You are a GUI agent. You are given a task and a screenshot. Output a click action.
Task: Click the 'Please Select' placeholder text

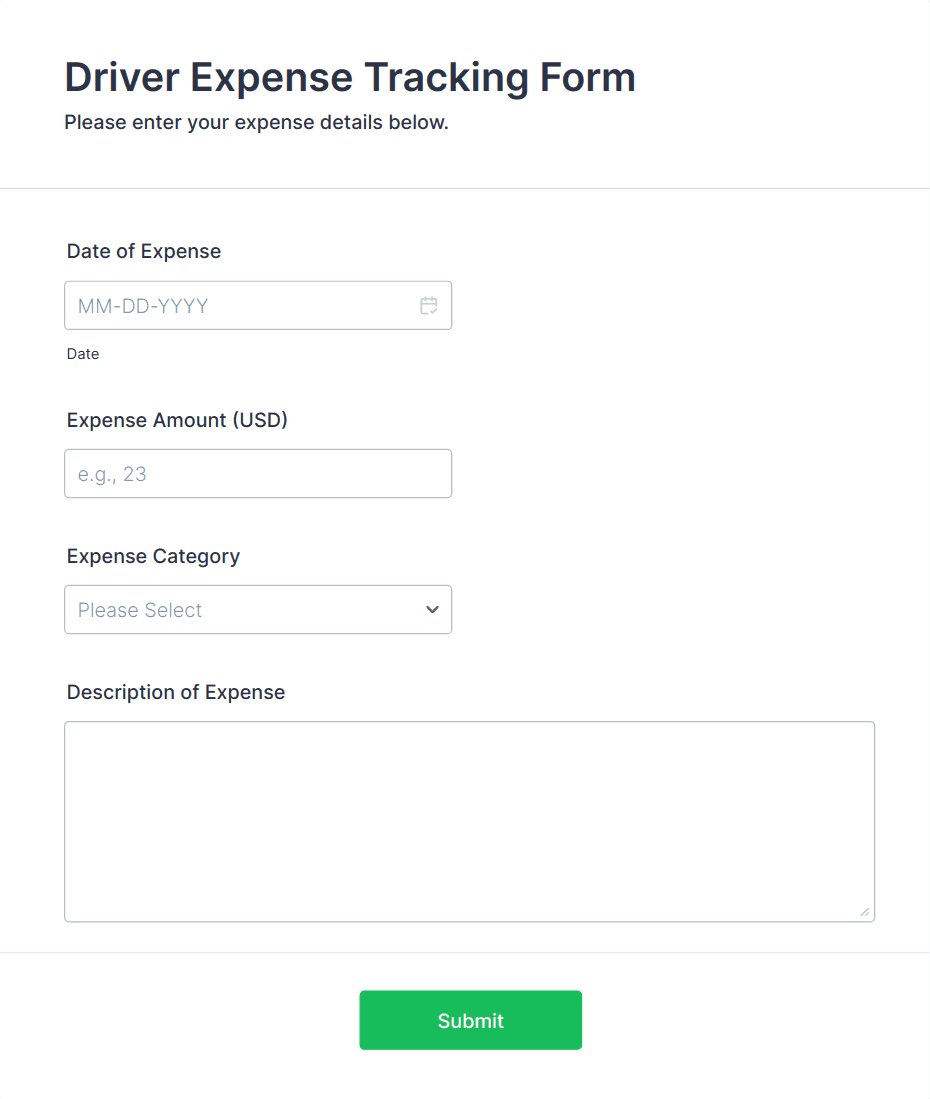(x=140, y=610)
